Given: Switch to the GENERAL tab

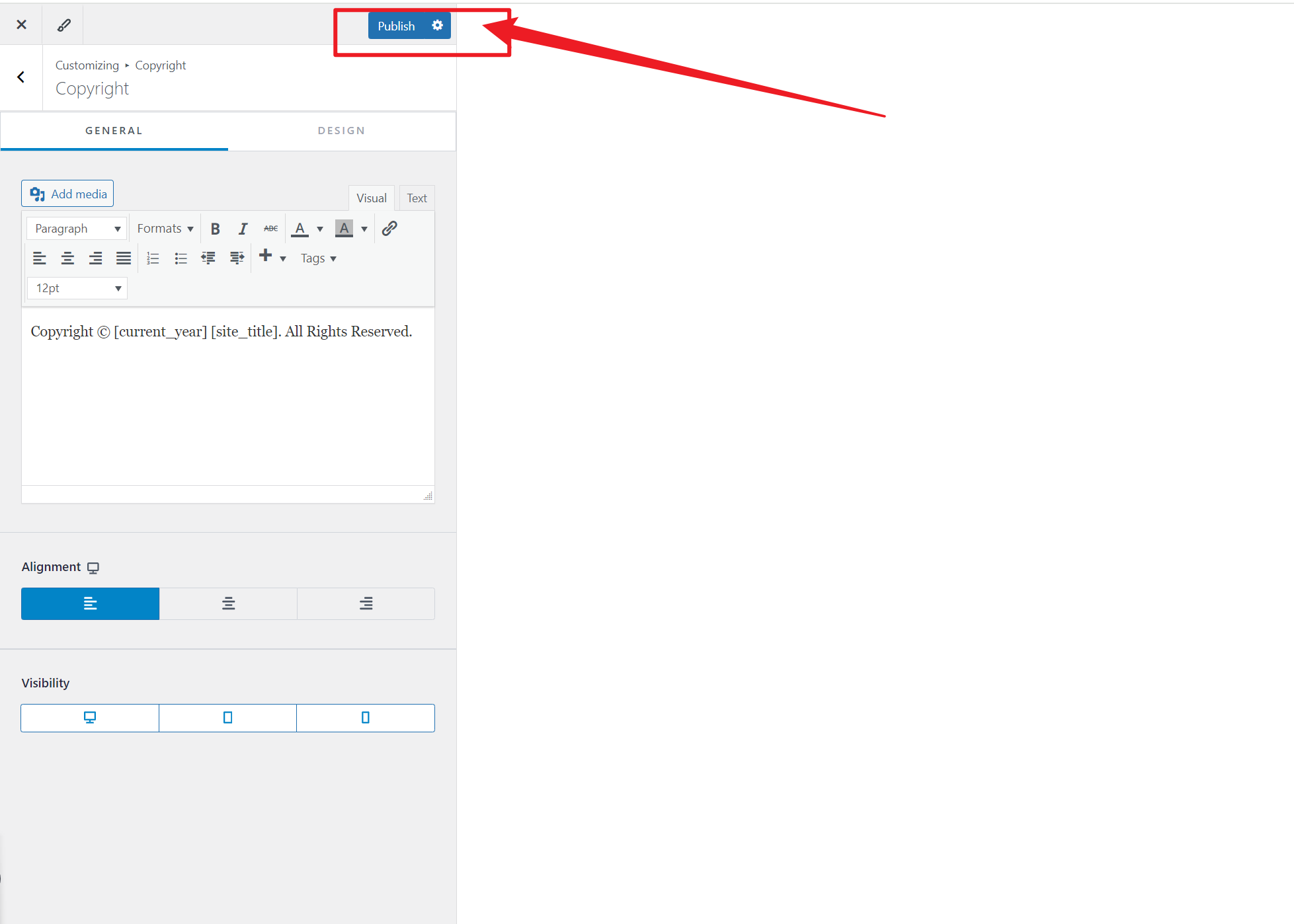Looking at the screenshot, I should (114, 129).
